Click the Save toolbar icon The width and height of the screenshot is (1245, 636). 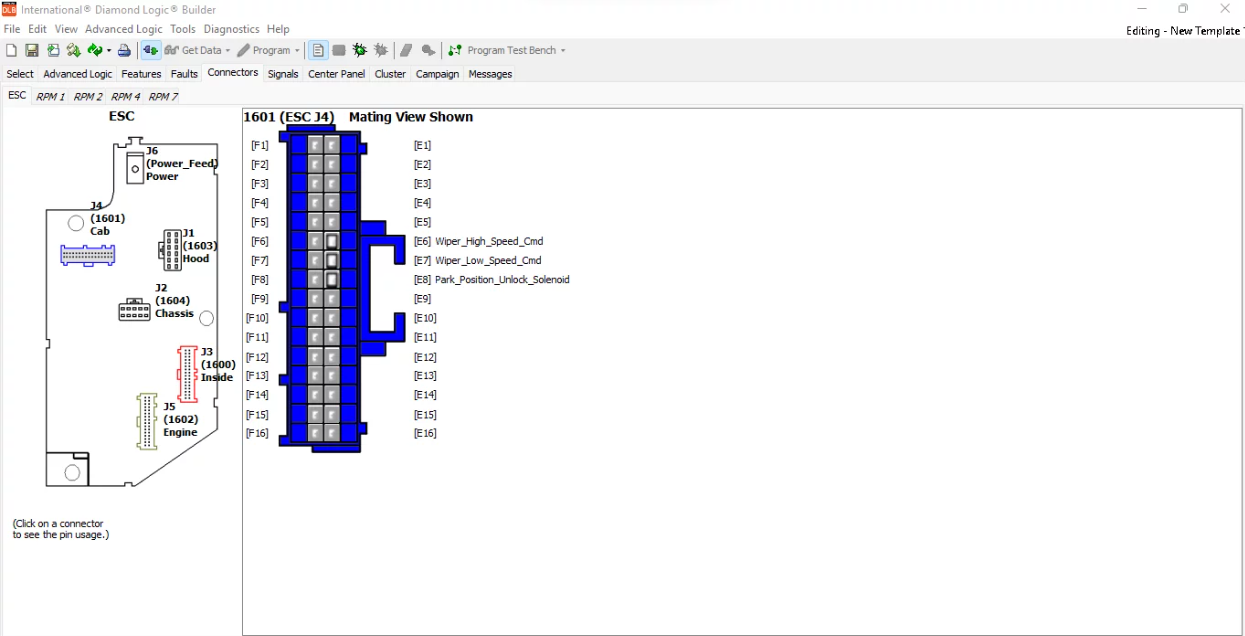tap(31, 50)
